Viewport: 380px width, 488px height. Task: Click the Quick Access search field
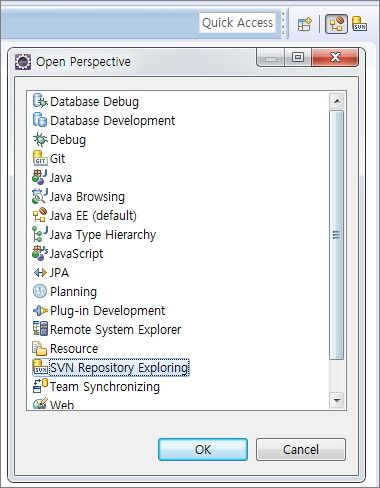point(237,23)
